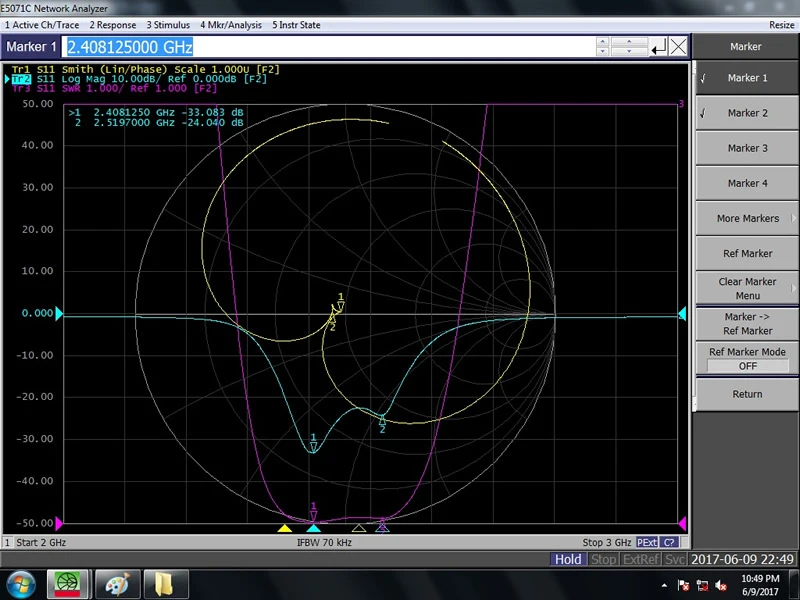
Task: Click the muted speaker tray icon
Action: click(721, 586)
